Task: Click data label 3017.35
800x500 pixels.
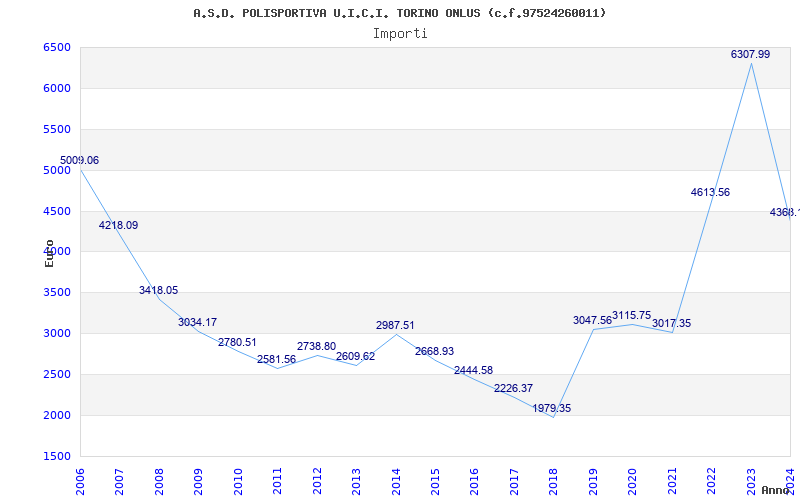Action: click(671, 323)
